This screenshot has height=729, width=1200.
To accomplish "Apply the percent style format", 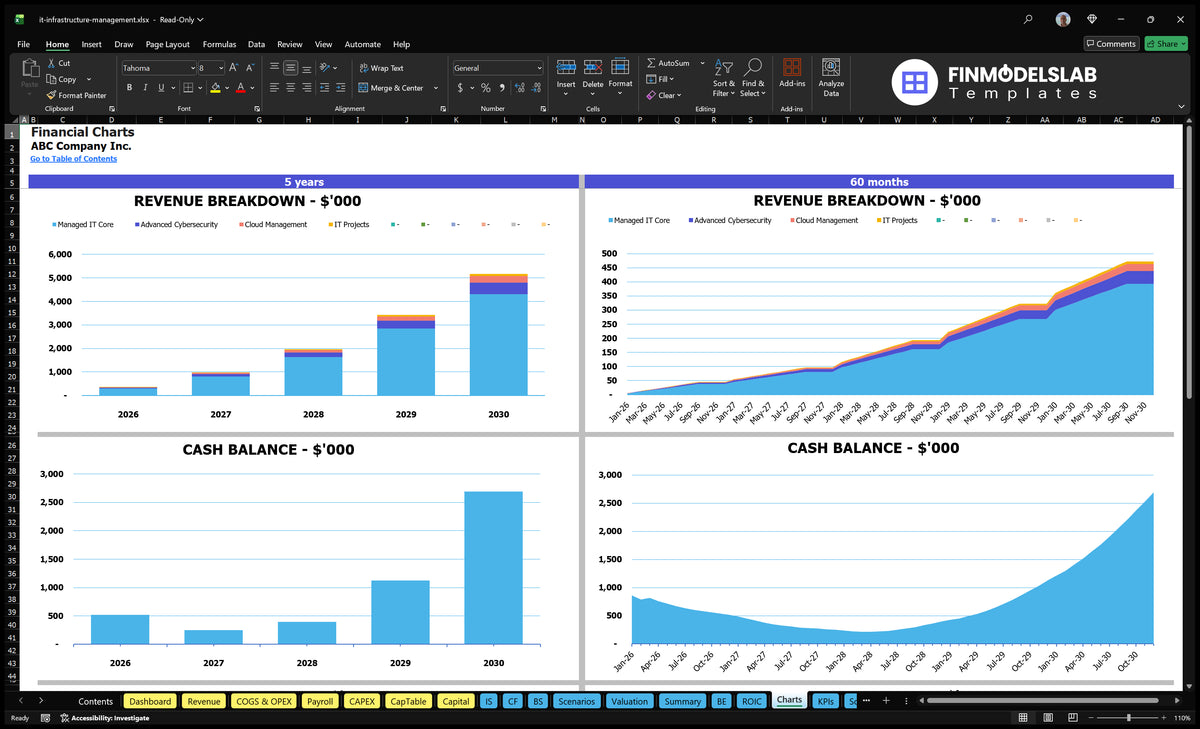I will (x=486, y=88).
